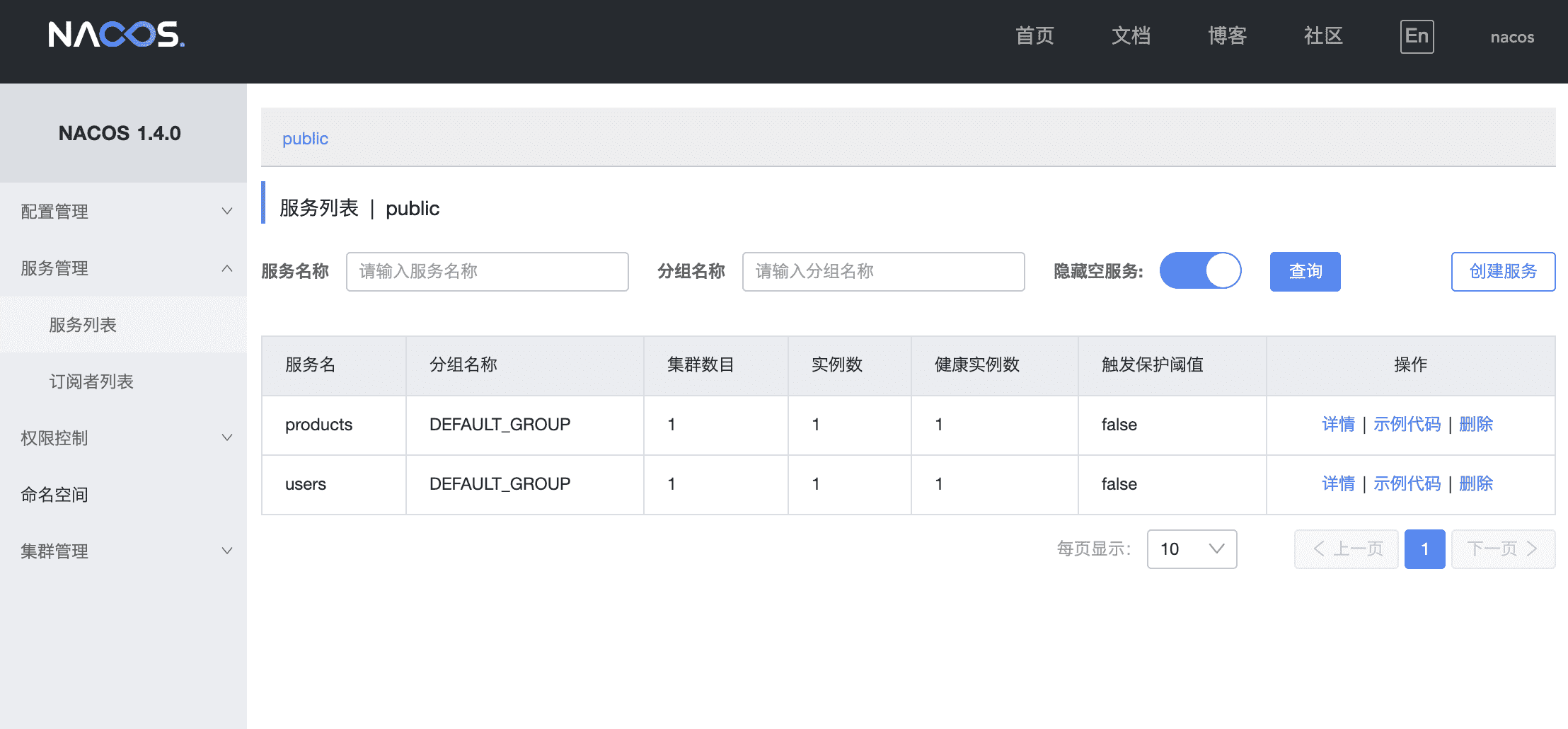The width and height of the screenshot is (1568, 729).
Task: Collapse the 服务管理 menu
Action: point(123,268)
